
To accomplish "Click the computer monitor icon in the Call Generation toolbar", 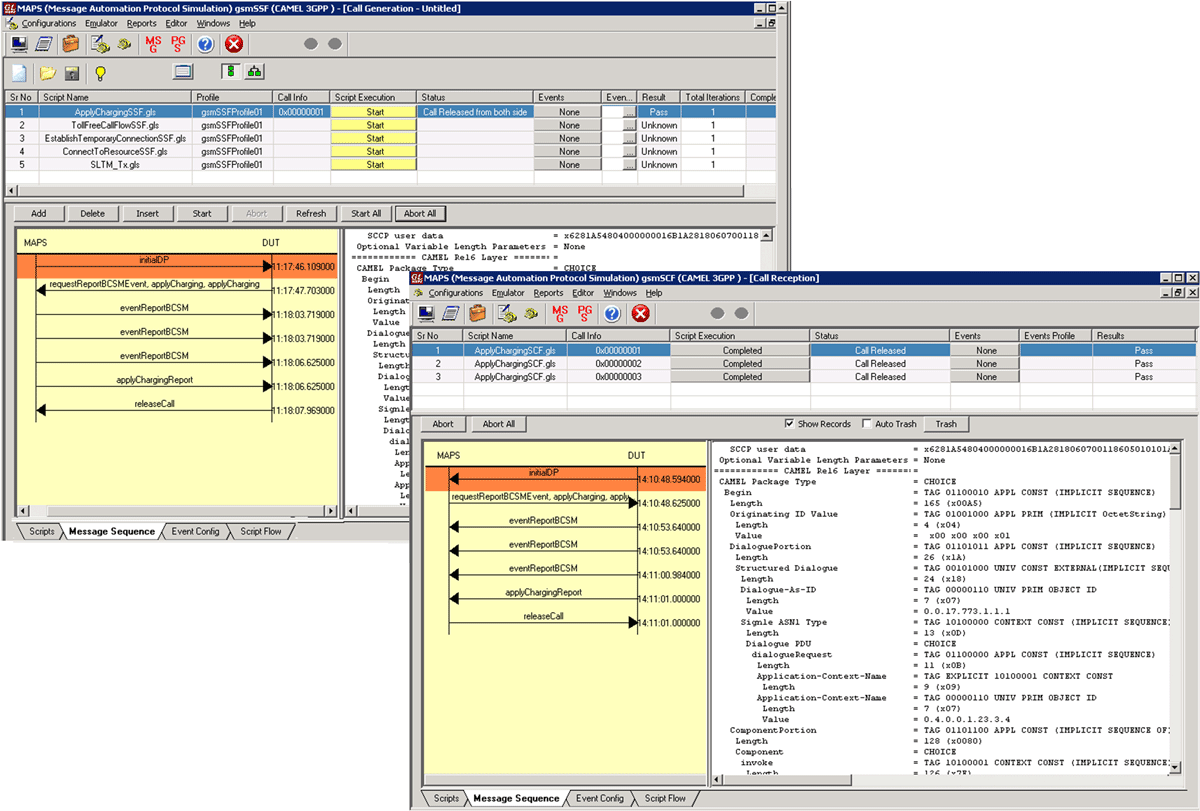I will [19, 44].
